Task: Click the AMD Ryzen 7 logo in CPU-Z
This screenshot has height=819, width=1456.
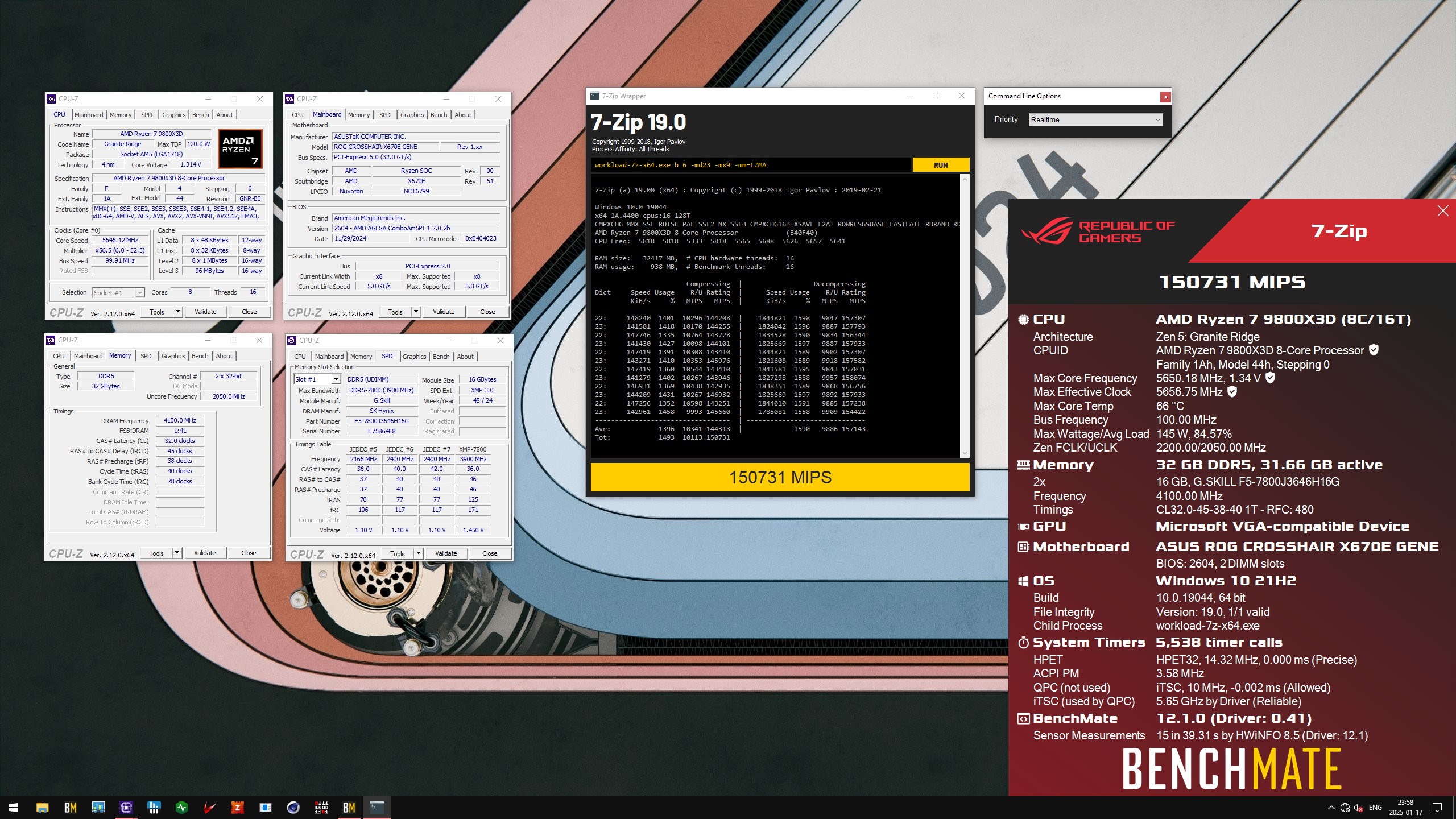Action: (240, 149)
